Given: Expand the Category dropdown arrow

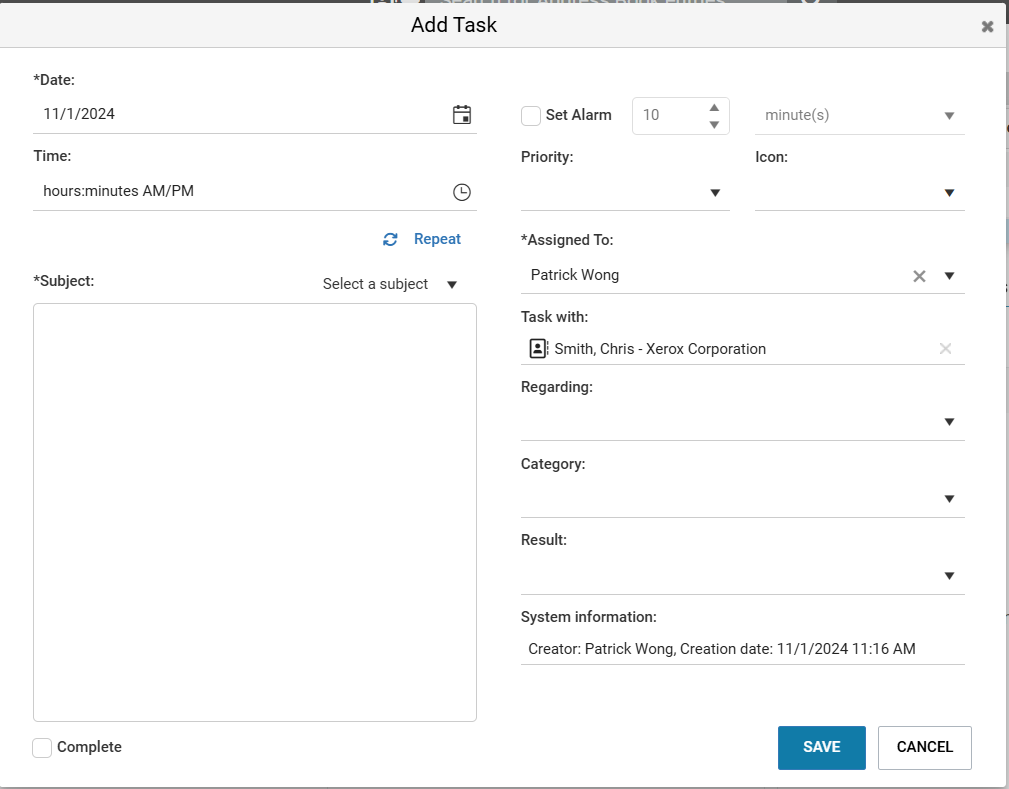Looking at the screenshot, I should pos(949,499).
